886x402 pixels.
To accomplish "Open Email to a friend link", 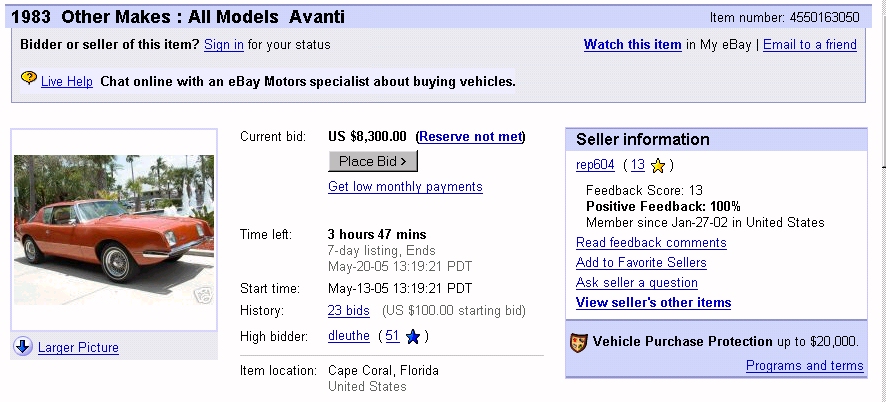I will point(809,45).
